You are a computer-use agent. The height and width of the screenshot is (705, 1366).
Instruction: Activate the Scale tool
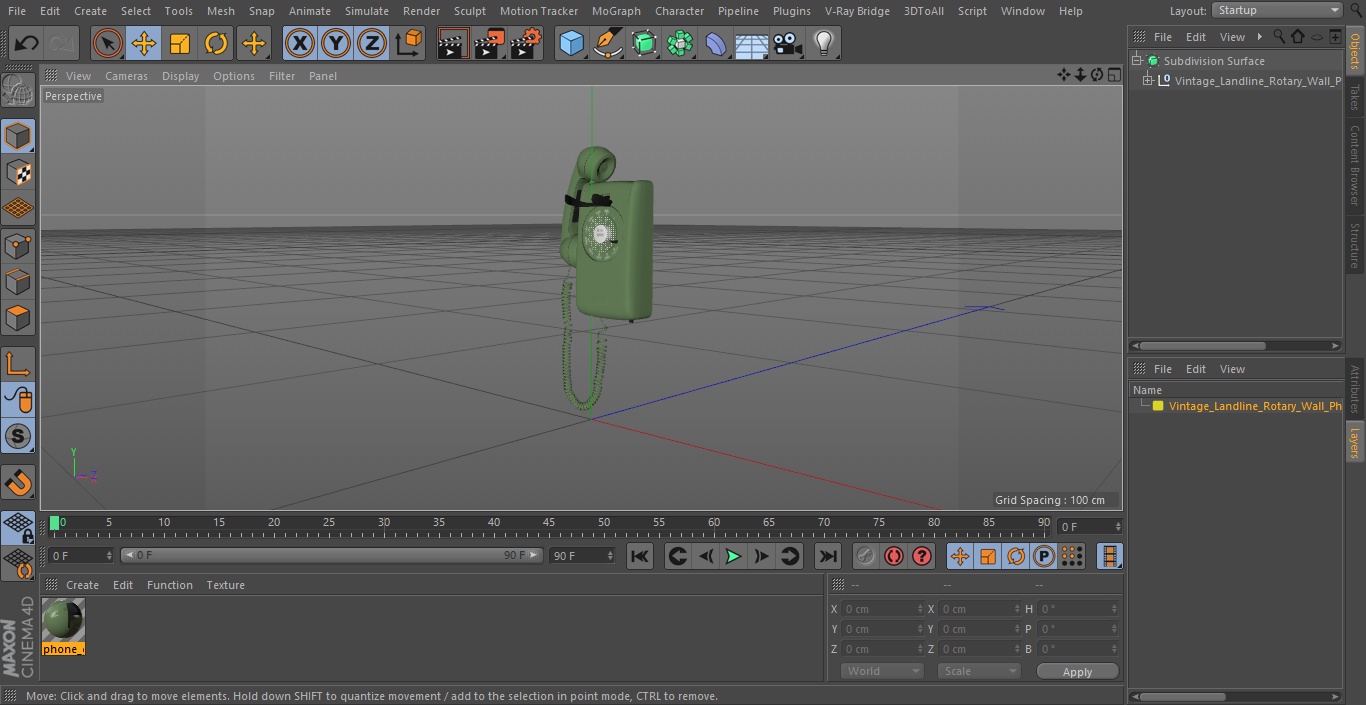(180, 44)
